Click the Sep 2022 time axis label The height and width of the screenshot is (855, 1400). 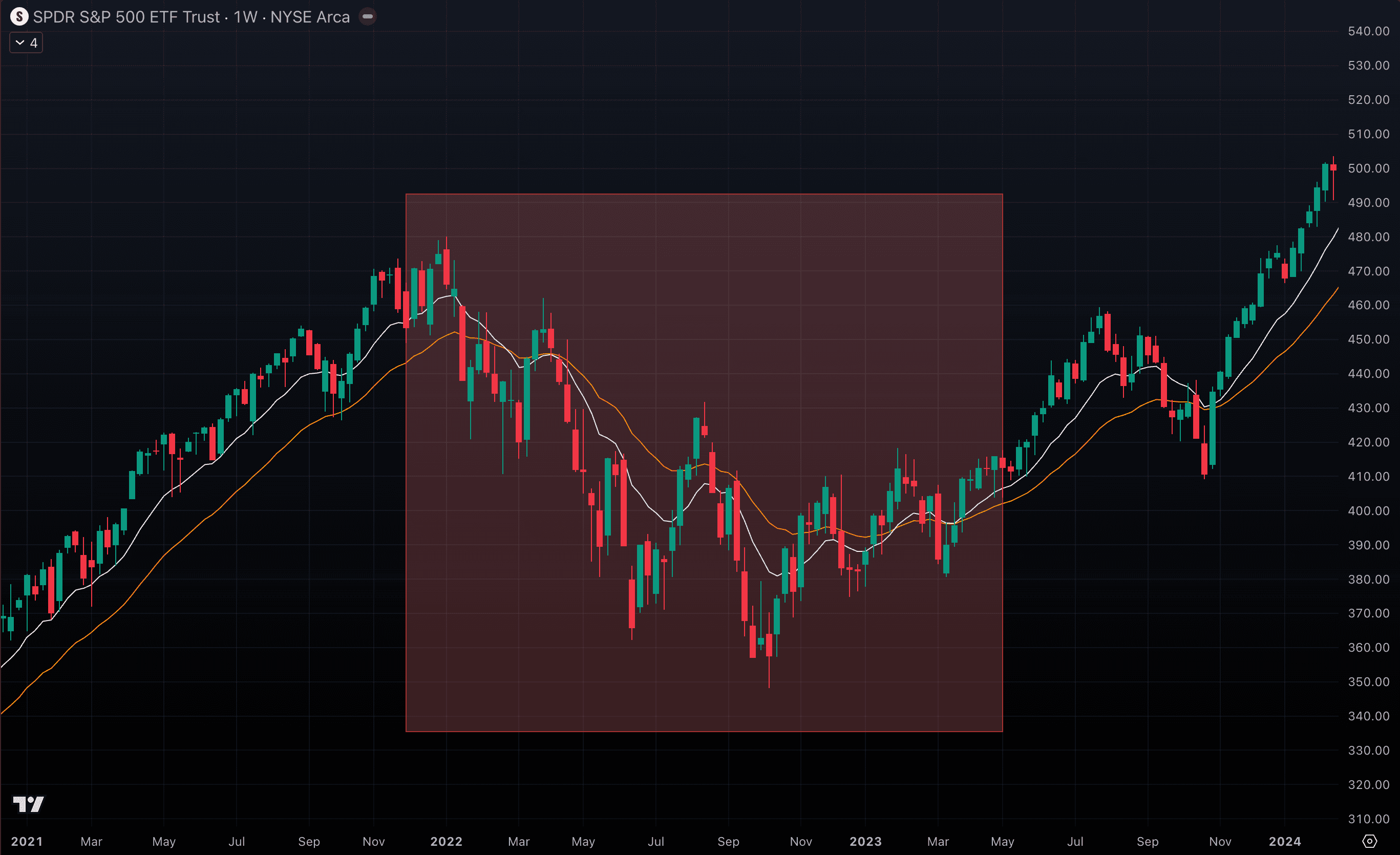[728, 841]
